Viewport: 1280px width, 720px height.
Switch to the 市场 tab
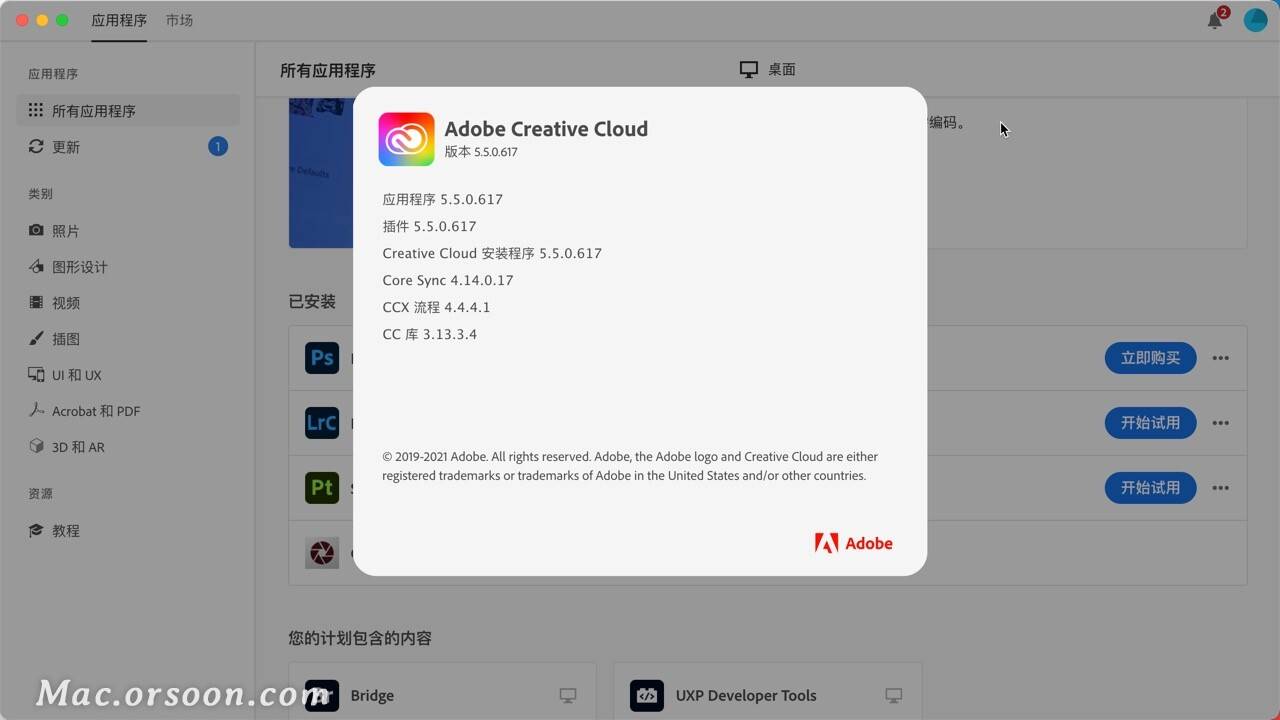click(180, 20)
